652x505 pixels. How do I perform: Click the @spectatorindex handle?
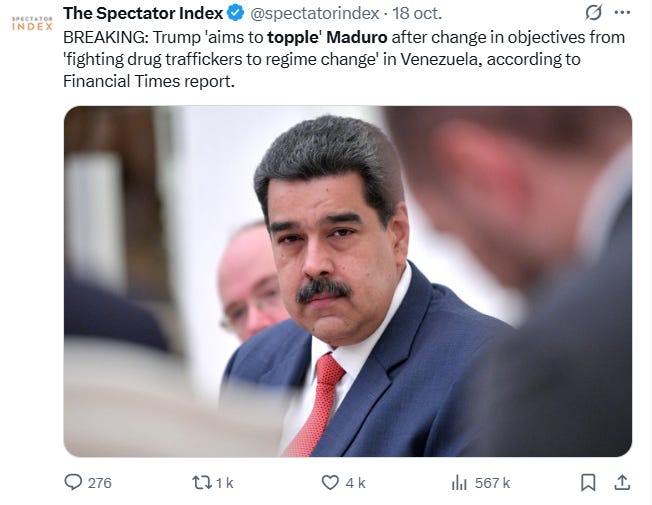tap(314, 14)
